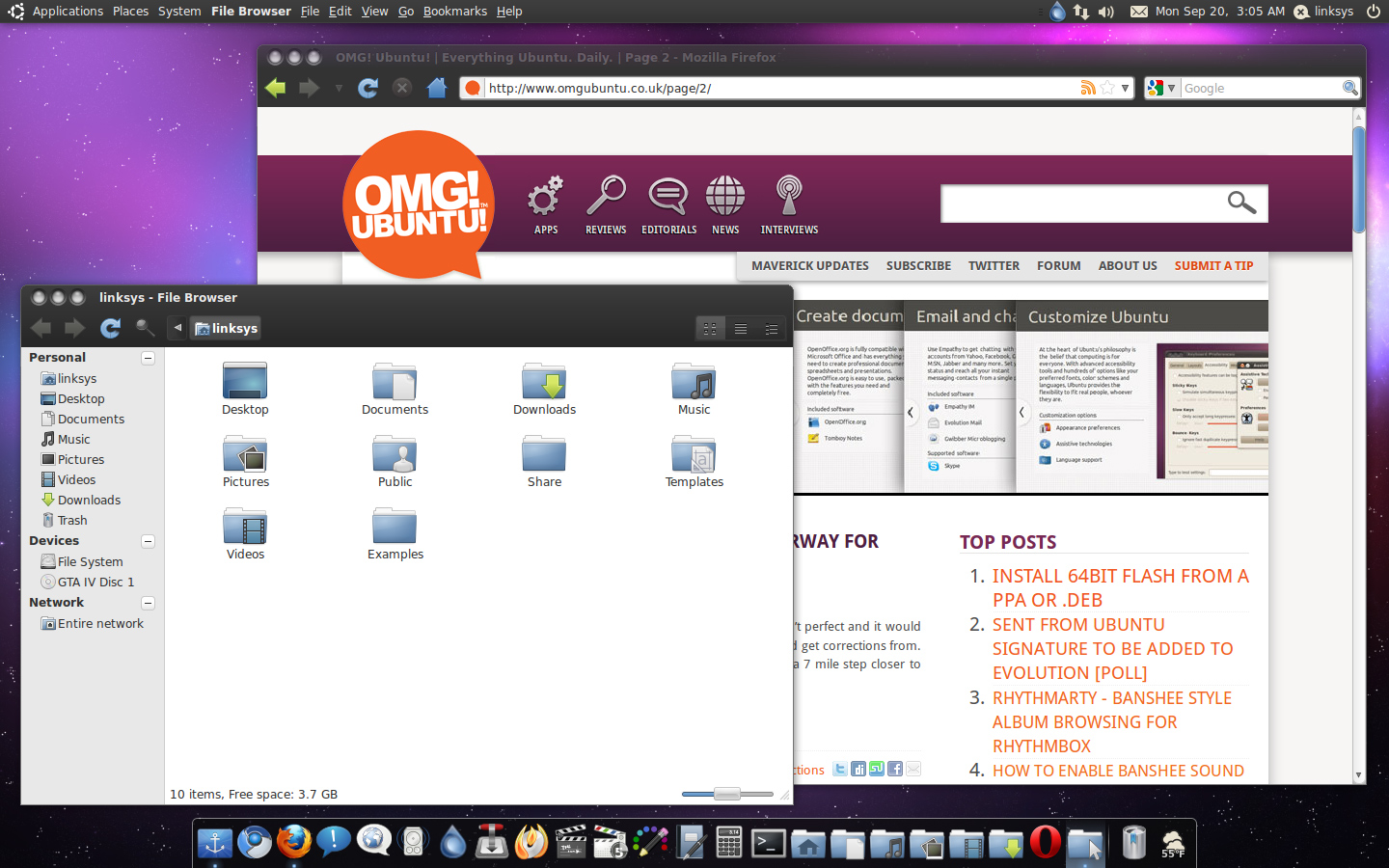Click the Firefox back arrow button
This screenshot has height=868, width=1389.
(276, 88)
